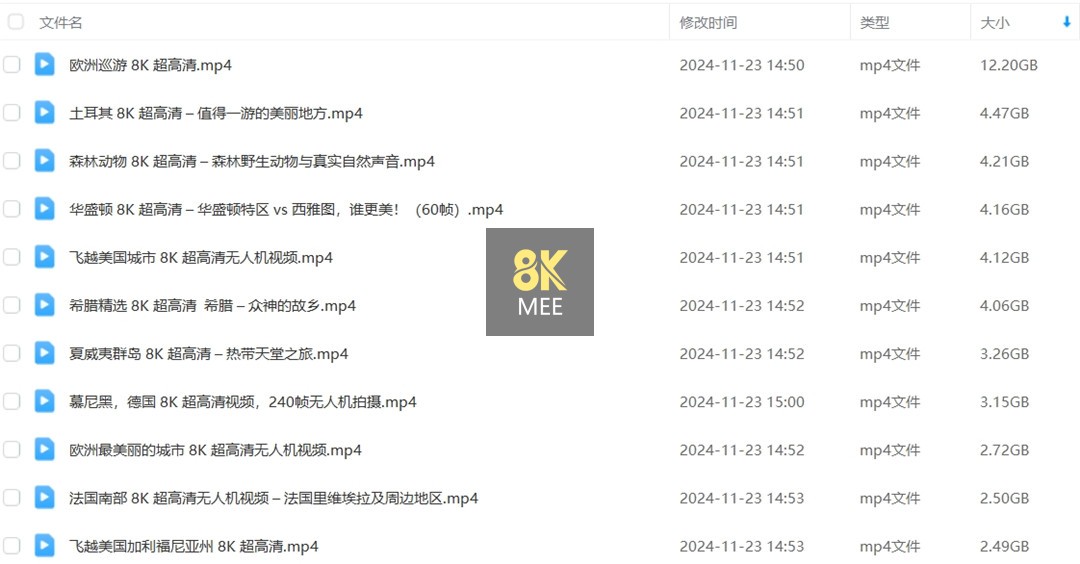
Task: Sort by the 文件名 column header
Action: click(x=61, y=23)
